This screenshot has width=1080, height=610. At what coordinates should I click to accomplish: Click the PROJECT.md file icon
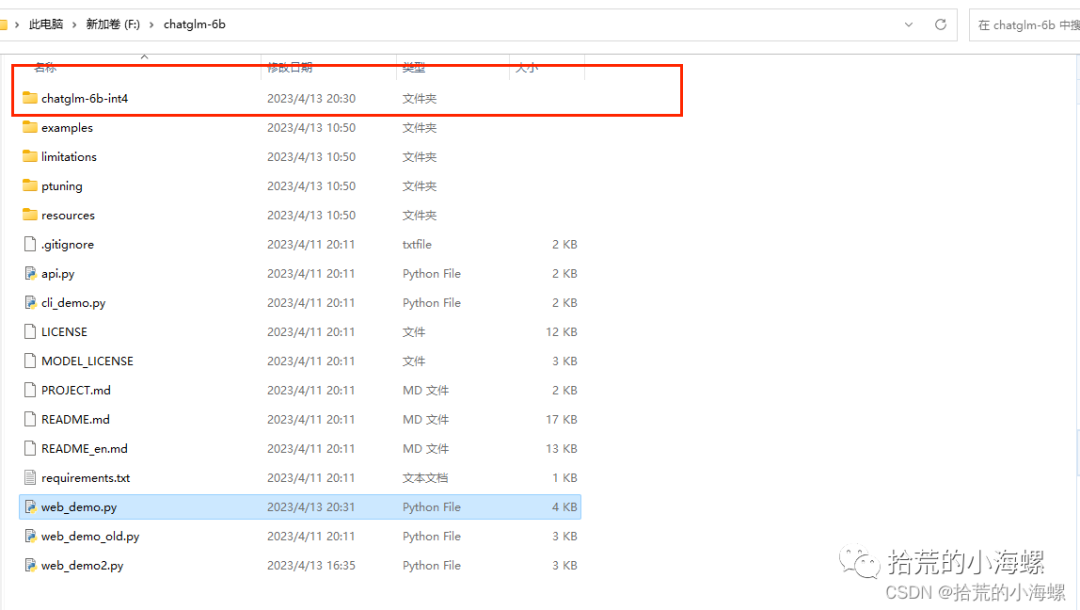pyautogui.click(x=30, y=390)
